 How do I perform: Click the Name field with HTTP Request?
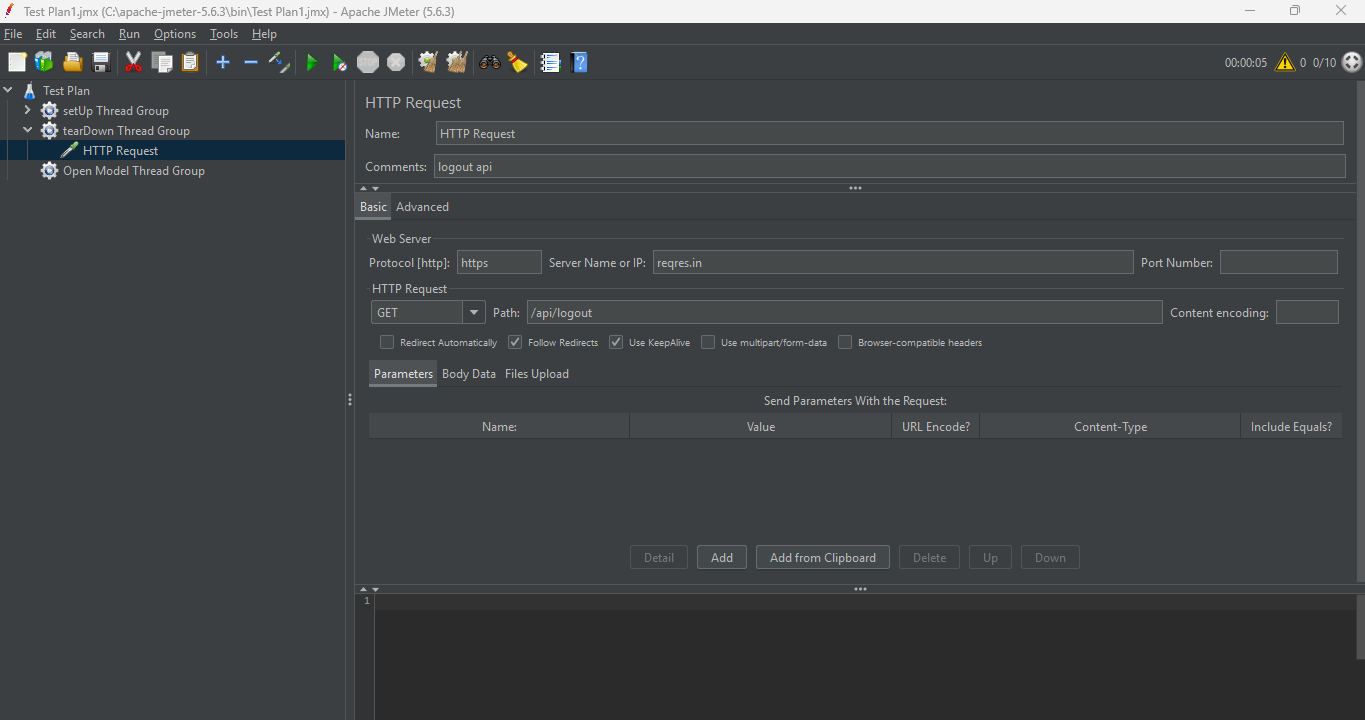[x=890, y=134]
